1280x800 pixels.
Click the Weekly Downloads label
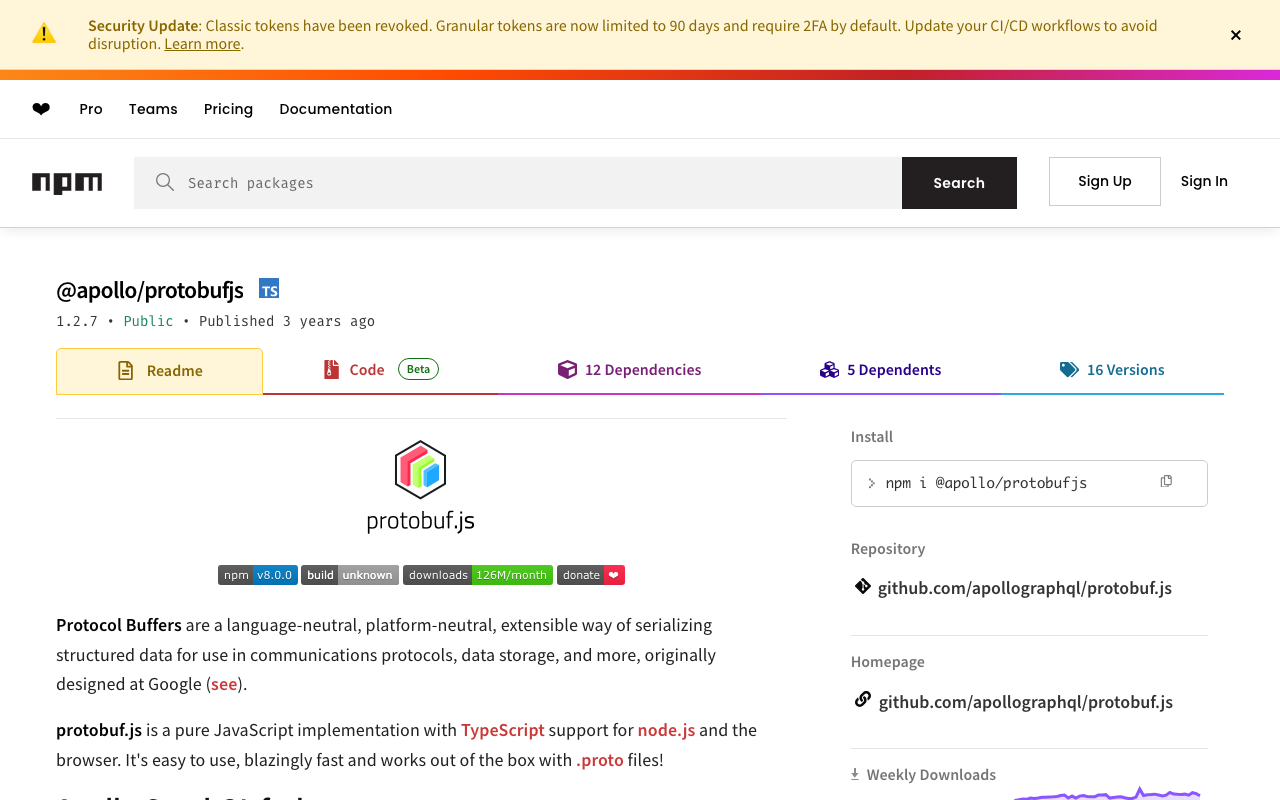931,775
